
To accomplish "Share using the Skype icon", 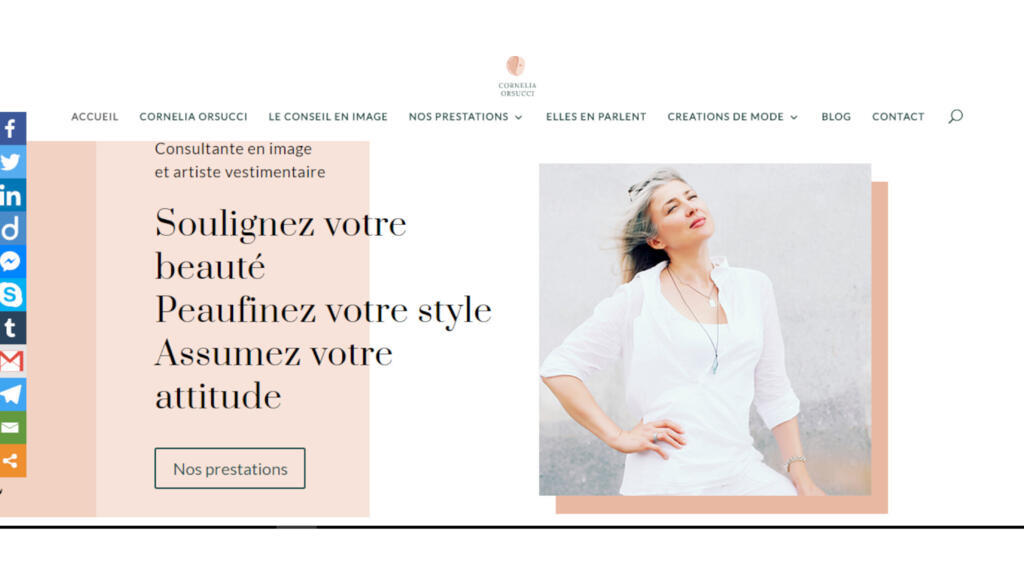I will [12, 295].
